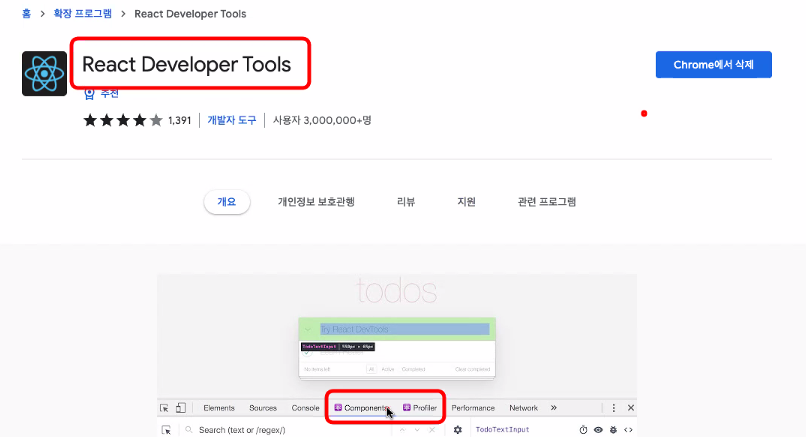Click the React select-element picker icon beside search
806x437 pixels.
coord(166,430)
